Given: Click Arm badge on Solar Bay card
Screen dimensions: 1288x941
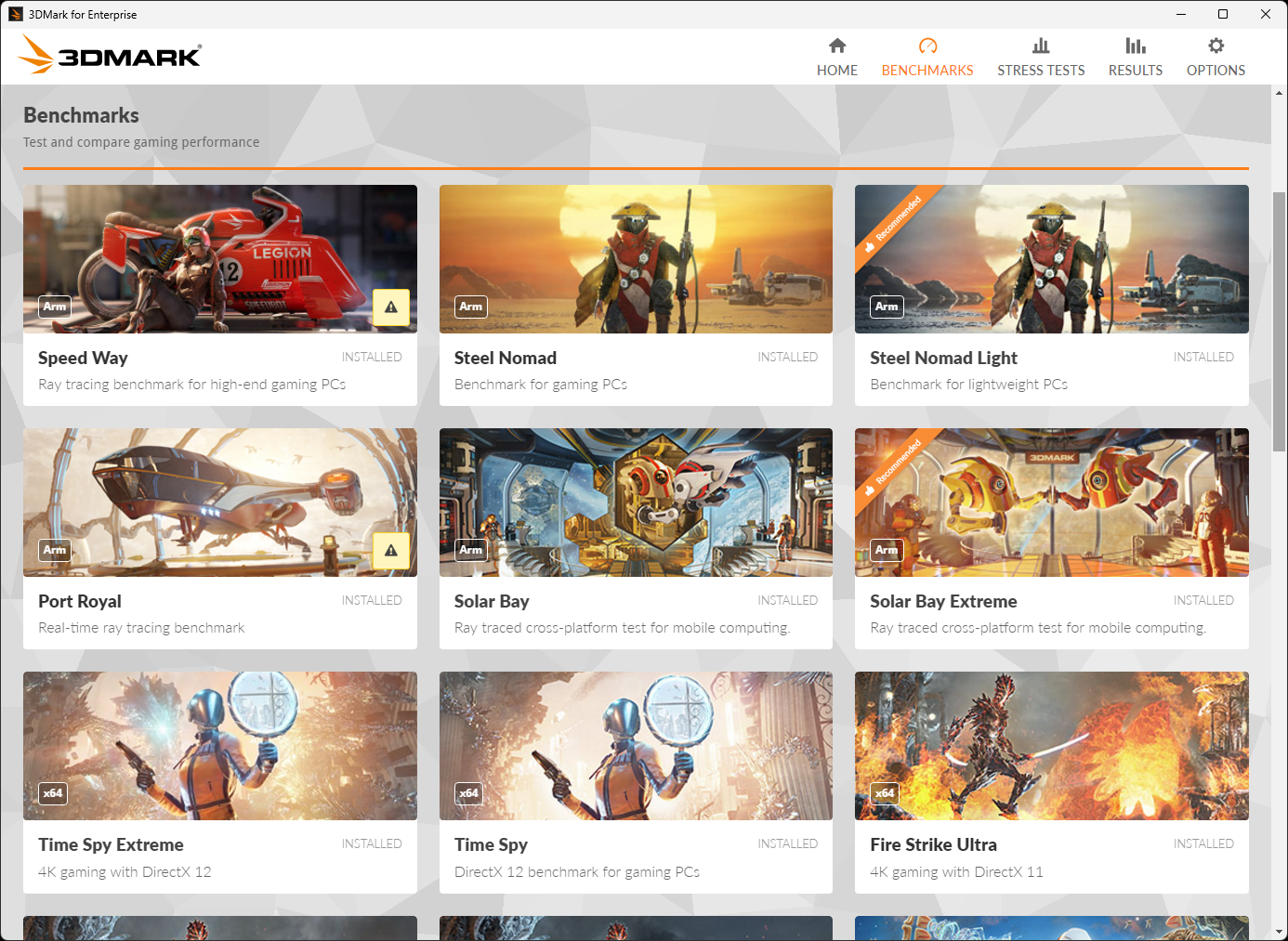Looking at the screenshot, I should click(471, 550).
